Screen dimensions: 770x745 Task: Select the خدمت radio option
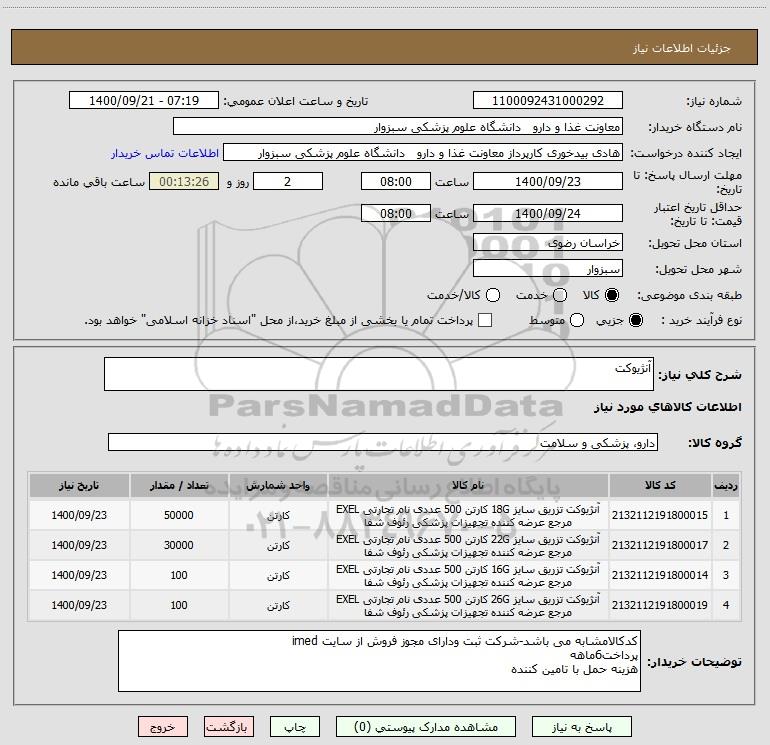click(560, 295)
